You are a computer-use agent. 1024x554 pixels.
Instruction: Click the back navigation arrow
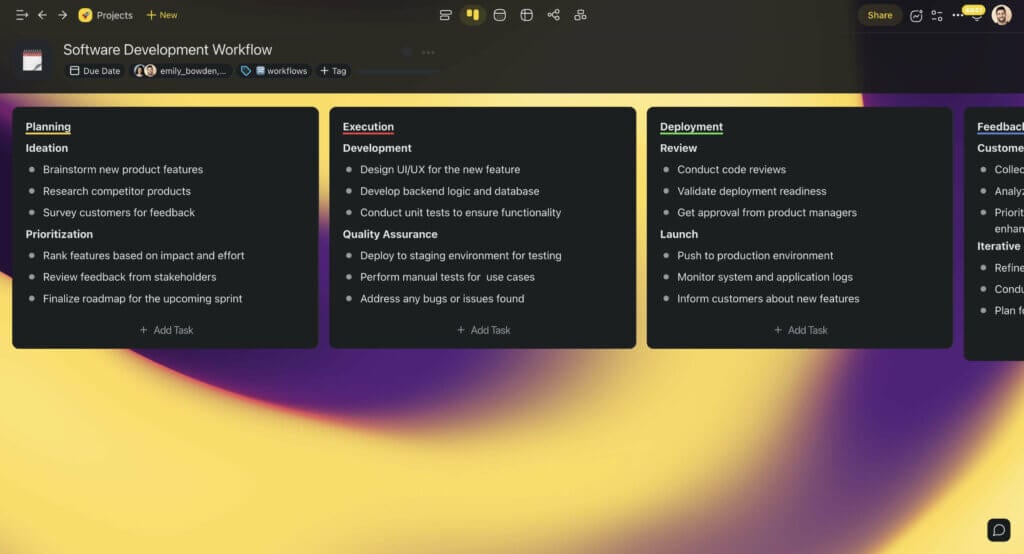point(42,15)
